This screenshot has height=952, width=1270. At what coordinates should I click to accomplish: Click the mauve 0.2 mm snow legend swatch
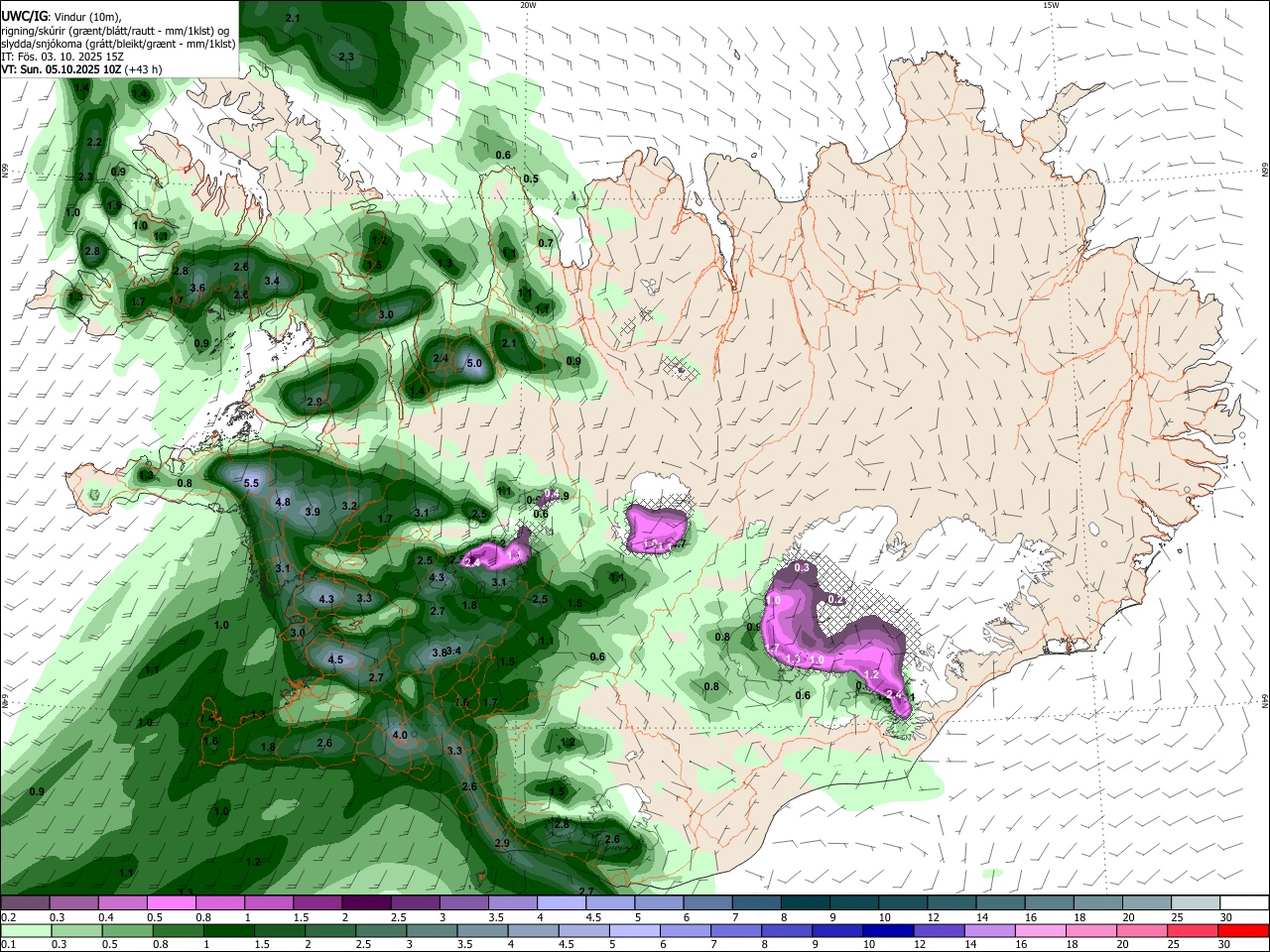pos(24,902)
